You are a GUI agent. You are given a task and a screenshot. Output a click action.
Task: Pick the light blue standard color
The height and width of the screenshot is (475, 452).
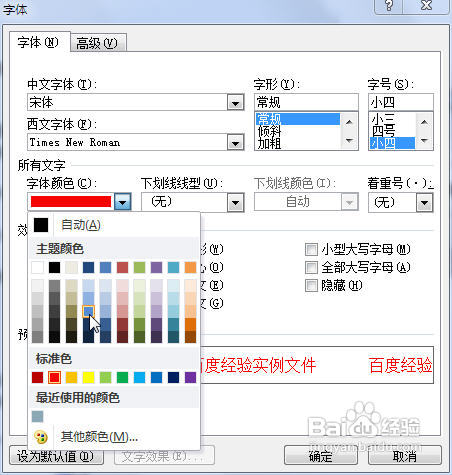[x=139, y=377]
